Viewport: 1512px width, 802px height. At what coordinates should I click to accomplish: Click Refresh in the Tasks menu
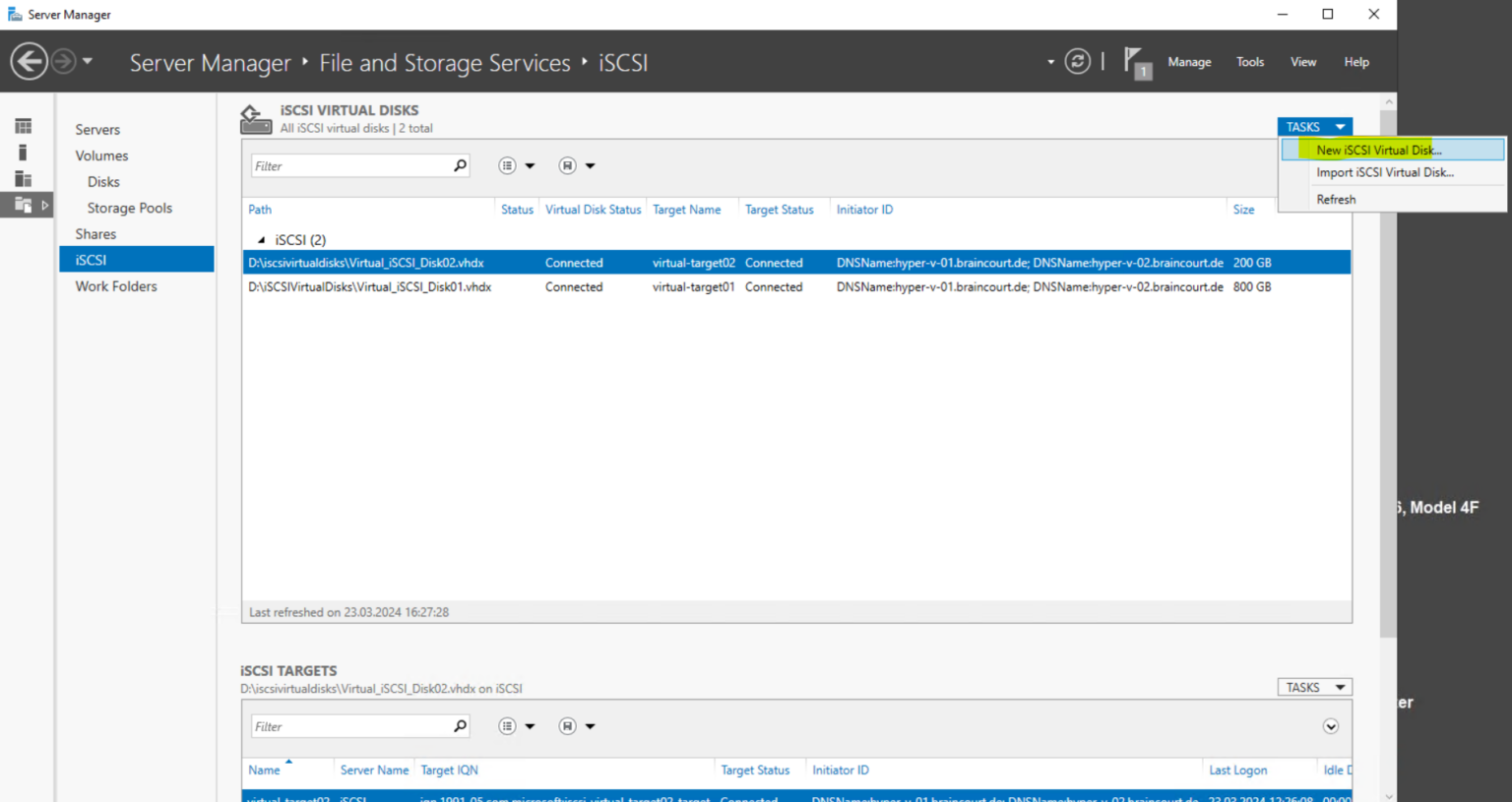[1336, 199]
